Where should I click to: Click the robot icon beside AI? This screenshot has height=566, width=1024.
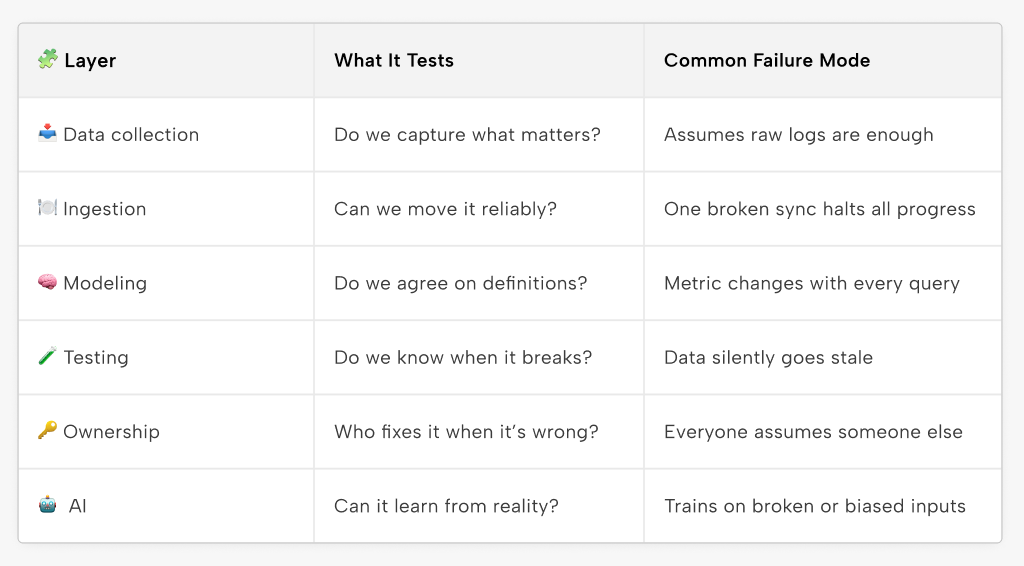tap(47, 505)
